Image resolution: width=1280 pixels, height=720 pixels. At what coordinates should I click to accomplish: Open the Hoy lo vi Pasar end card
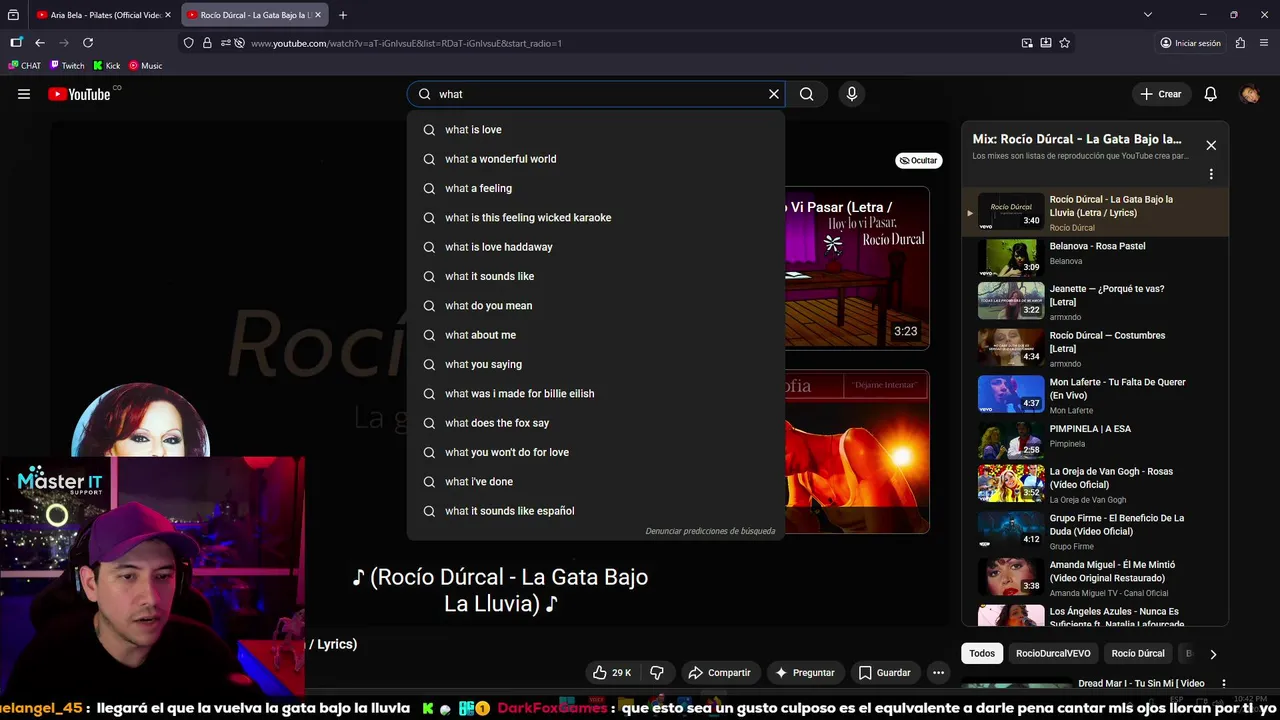click(x=857, y=268)
